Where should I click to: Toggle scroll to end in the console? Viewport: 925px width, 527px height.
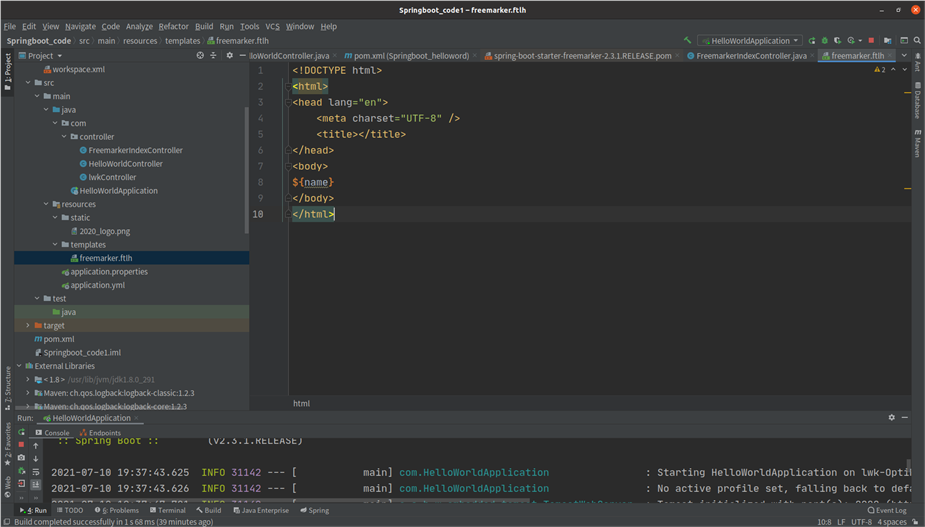click(x=35, y=484)
